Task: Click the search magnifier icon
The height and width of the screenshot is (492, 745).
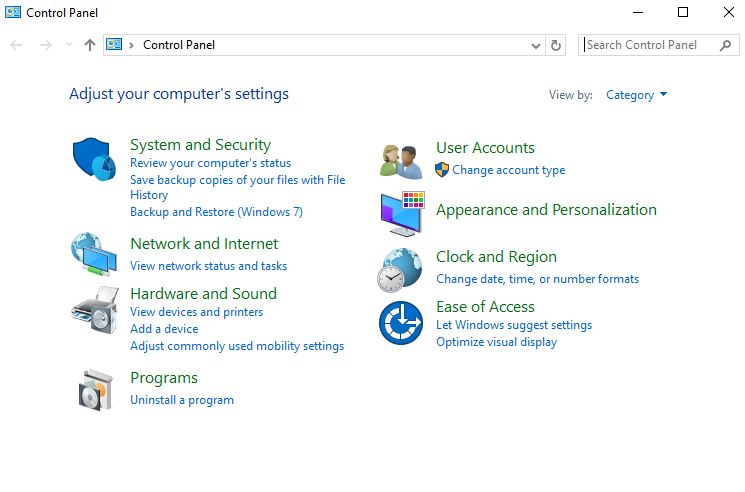Action: coord(725,45)
